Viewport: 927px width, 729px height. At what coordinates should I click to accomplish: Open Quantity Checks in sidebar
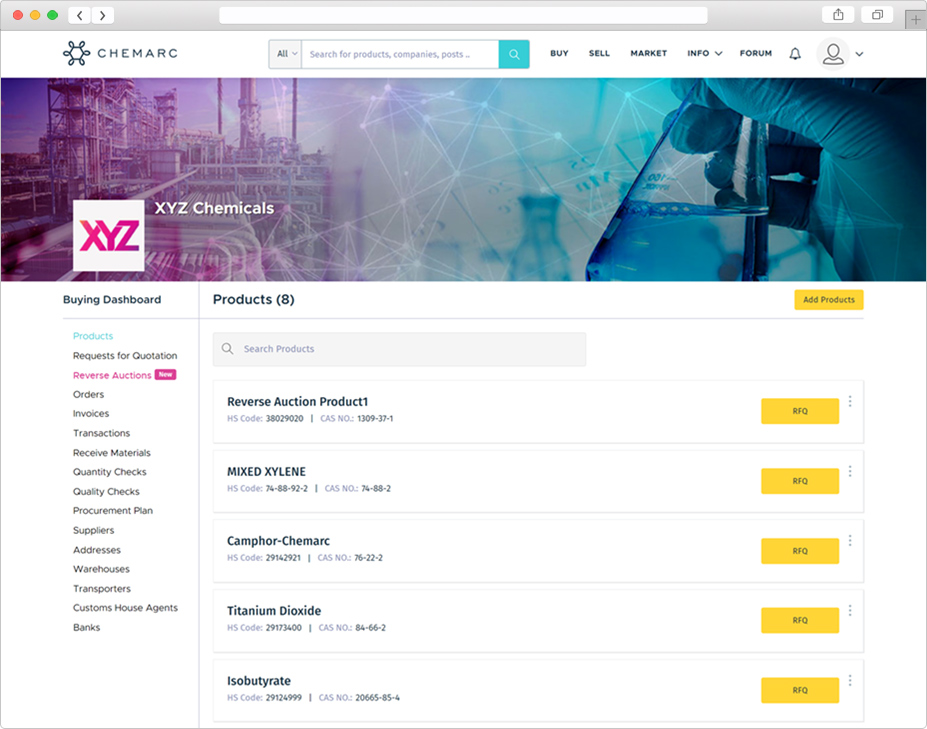tap(109, 472)
